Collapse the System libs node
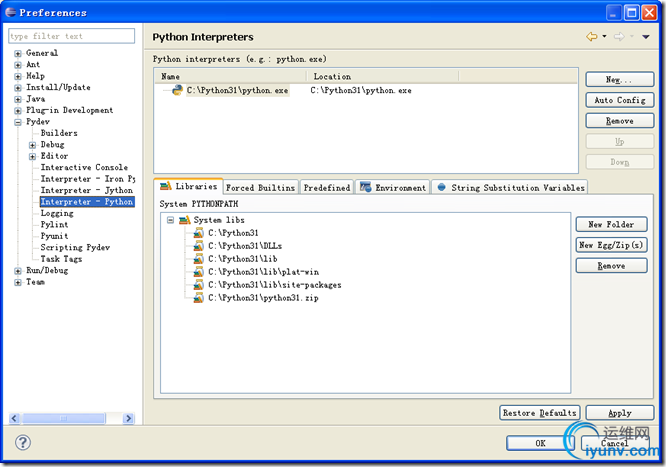 click(x=170, y=220)
